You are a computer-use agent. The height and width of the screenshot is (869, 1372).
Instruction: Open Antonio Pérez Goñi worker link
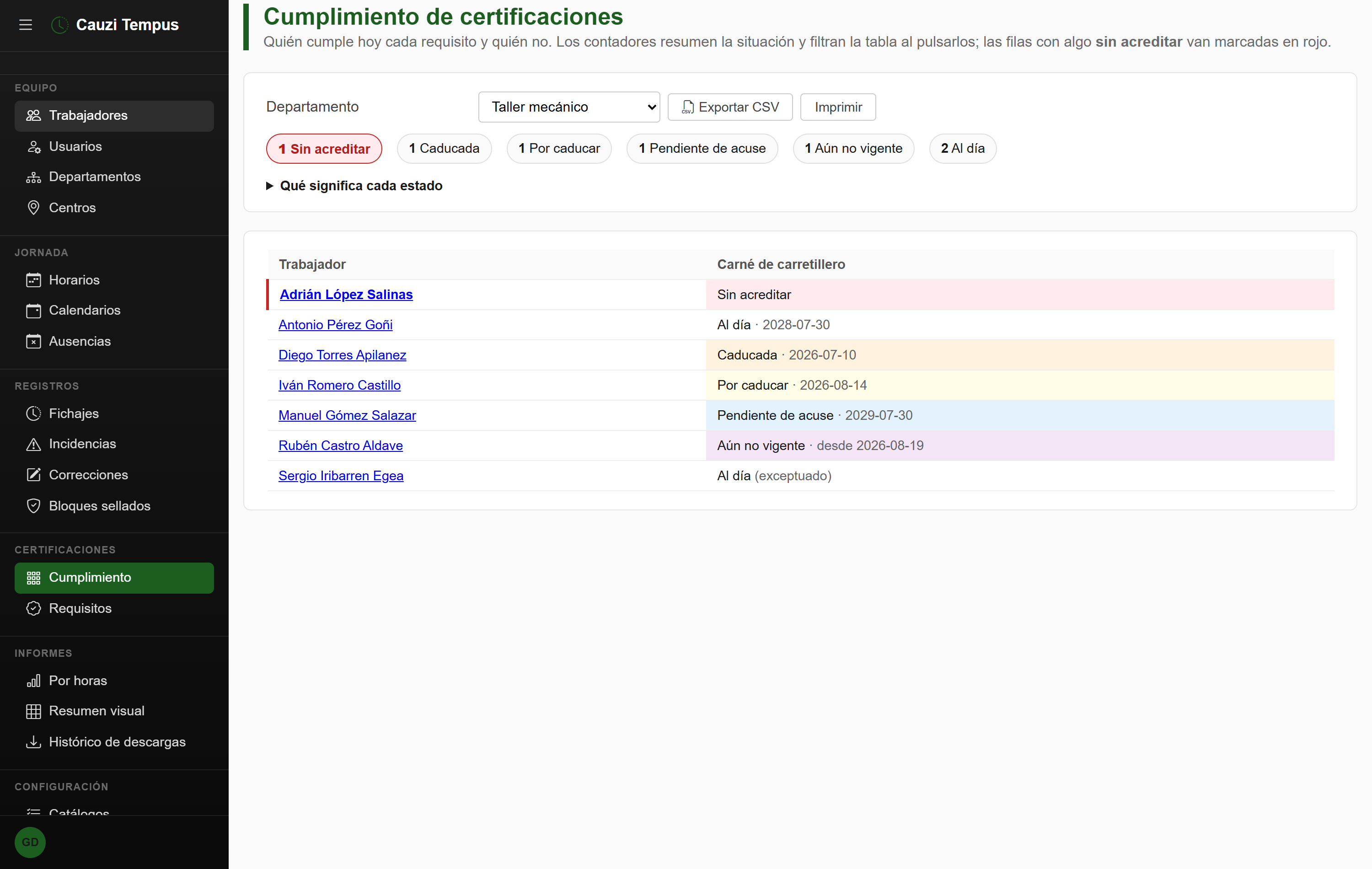click(x=336, y=325)
